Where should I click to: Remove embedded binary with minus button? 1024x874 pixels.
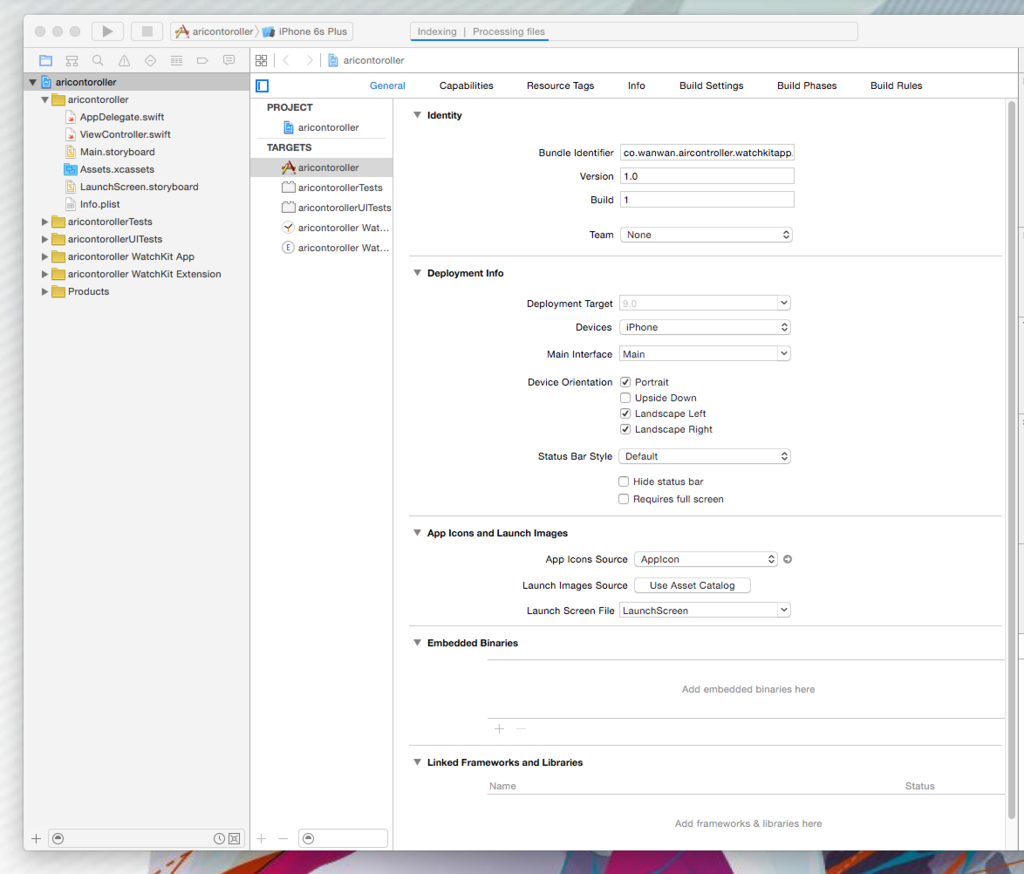click(x=521, y=728)
